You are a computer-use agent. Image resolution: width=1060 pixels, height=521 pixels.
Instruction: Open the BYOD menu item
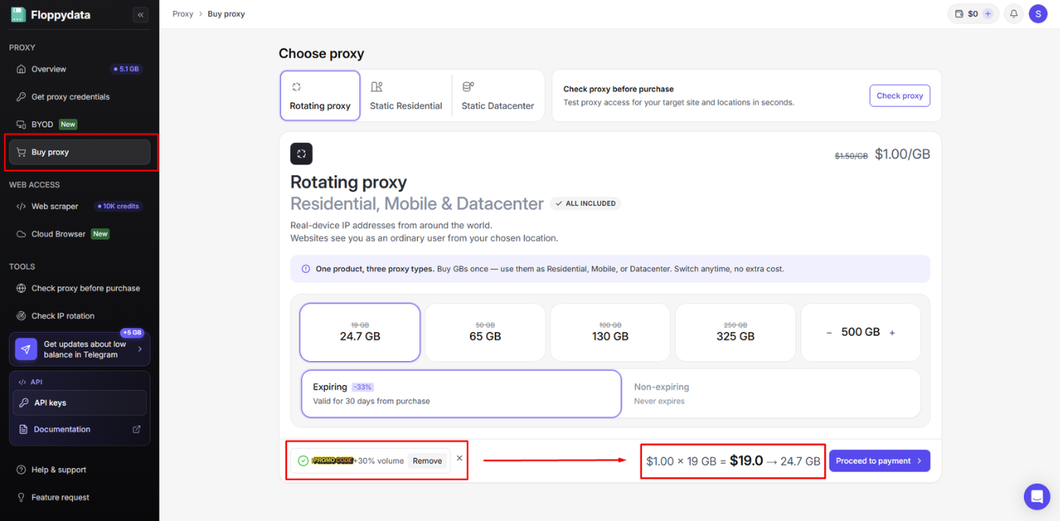80,124
